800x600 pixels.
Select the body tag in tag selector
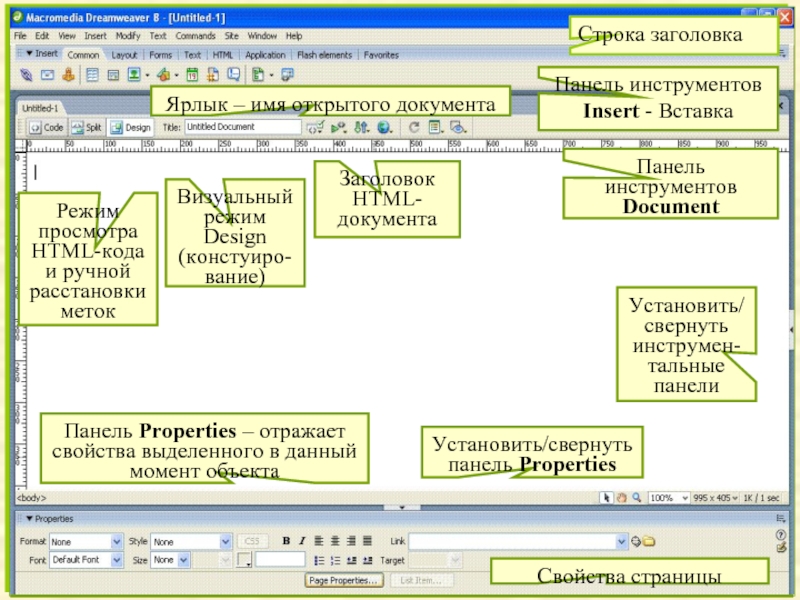(x=32, y=497)
